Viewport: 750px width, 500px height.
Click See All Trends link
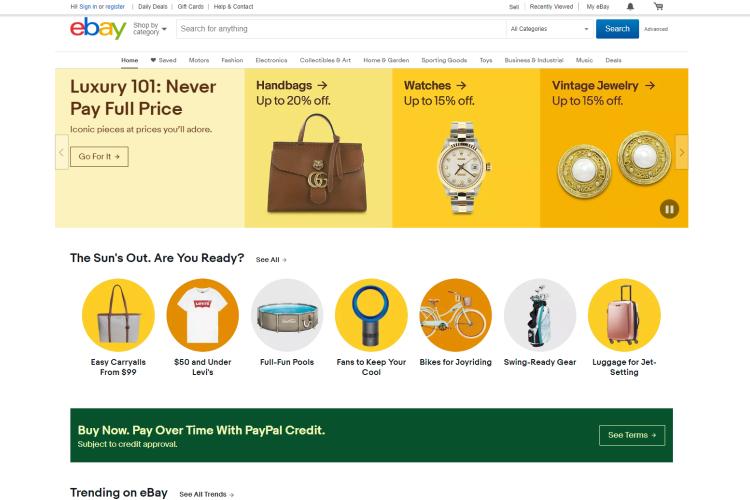[206, 494]
